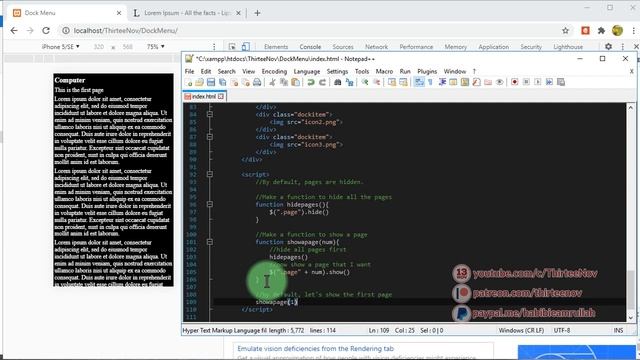Click Notepad++ vertical scrollbar down arrow
This screenshot has height=360, width=640.
[631, 318]
